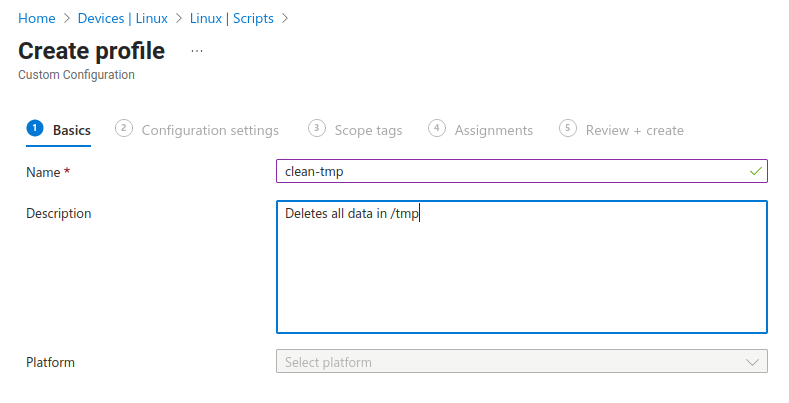Click the step 1 circle icon
Image resolution: width=789 pixels, height=403 pixels.
tap(35, 128)
